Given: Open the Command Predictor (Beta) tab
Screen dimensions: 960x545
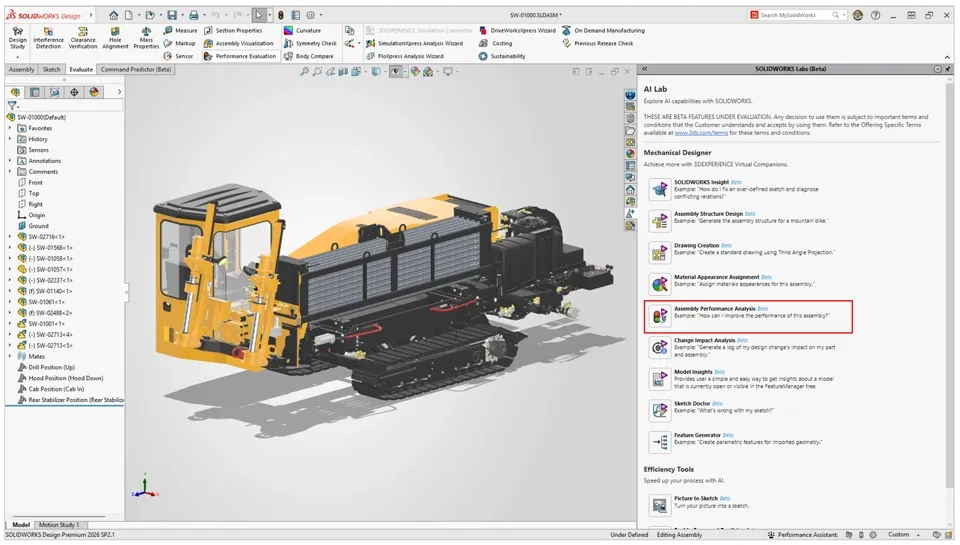Looking at the screenshot, I should click(x=136, y=70).
